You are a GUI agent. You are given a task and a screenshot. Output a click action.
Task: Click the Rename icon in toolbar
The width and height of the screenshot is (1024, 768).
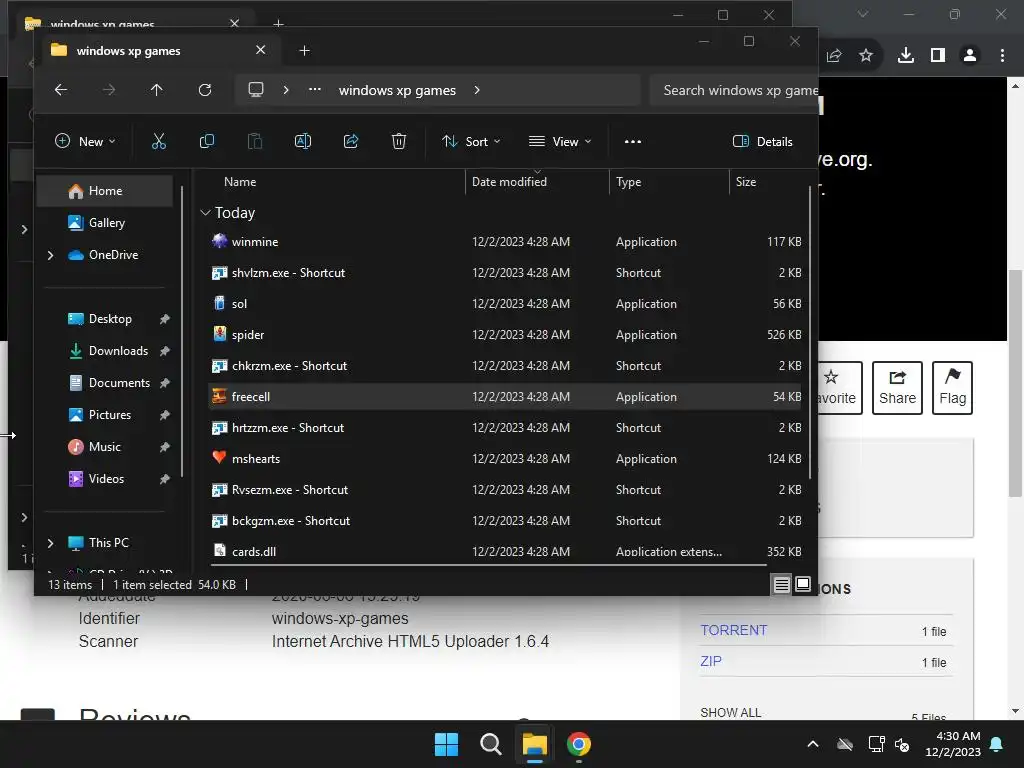tap(303, 141)
